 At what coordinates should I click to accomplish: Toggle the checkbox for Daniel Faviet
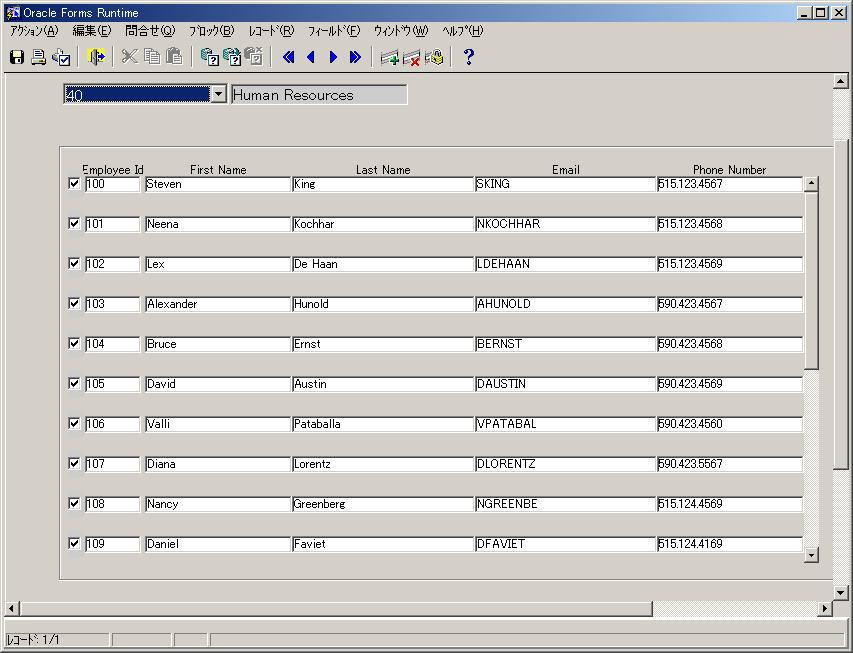[75, 543]
